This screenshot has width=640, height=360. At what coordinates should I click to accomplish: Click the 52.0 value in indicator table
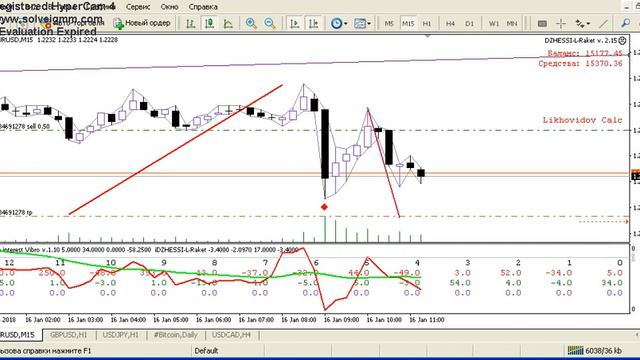511,273
